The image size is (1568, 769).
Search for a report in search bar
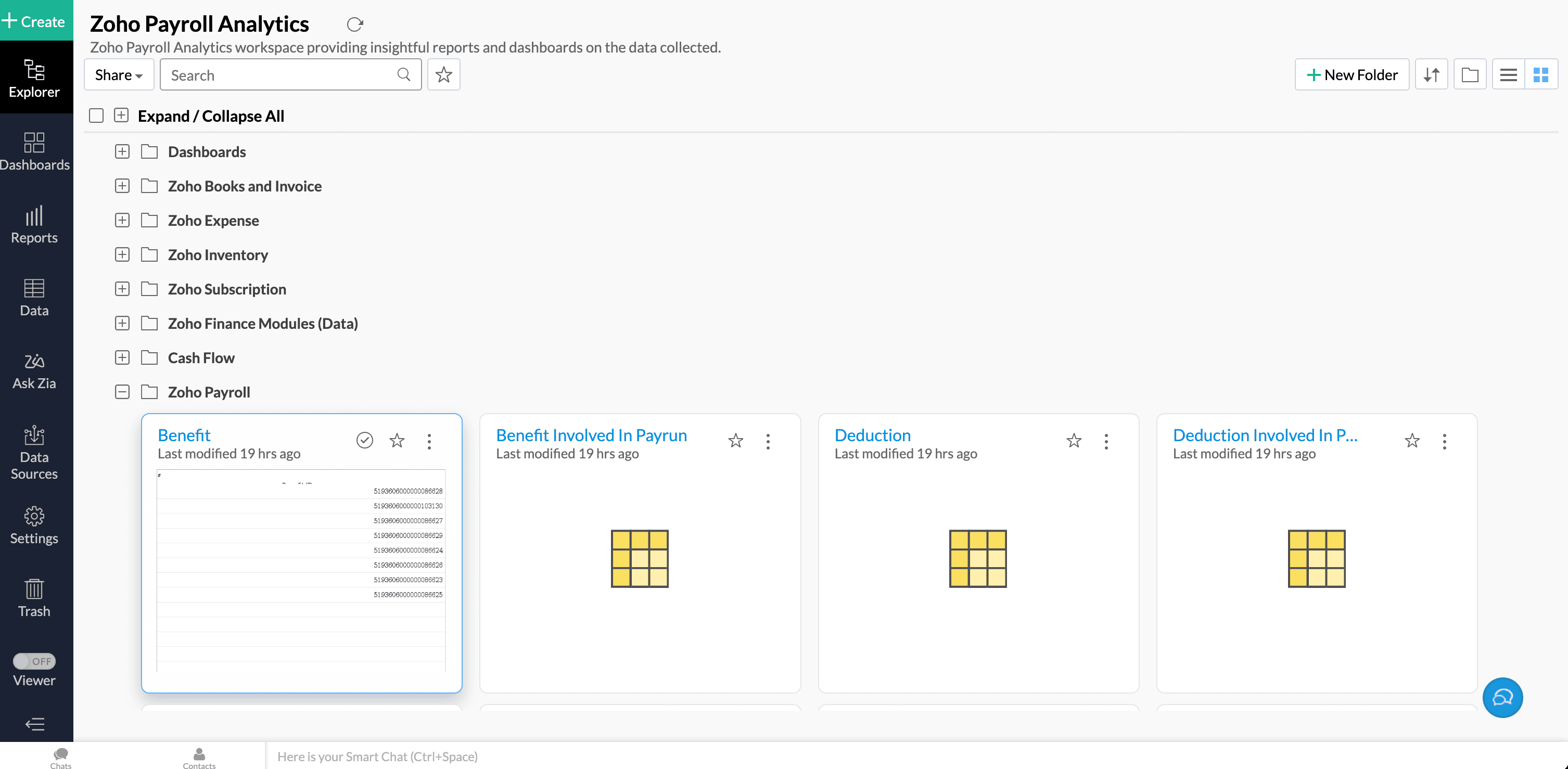(288, 74)
